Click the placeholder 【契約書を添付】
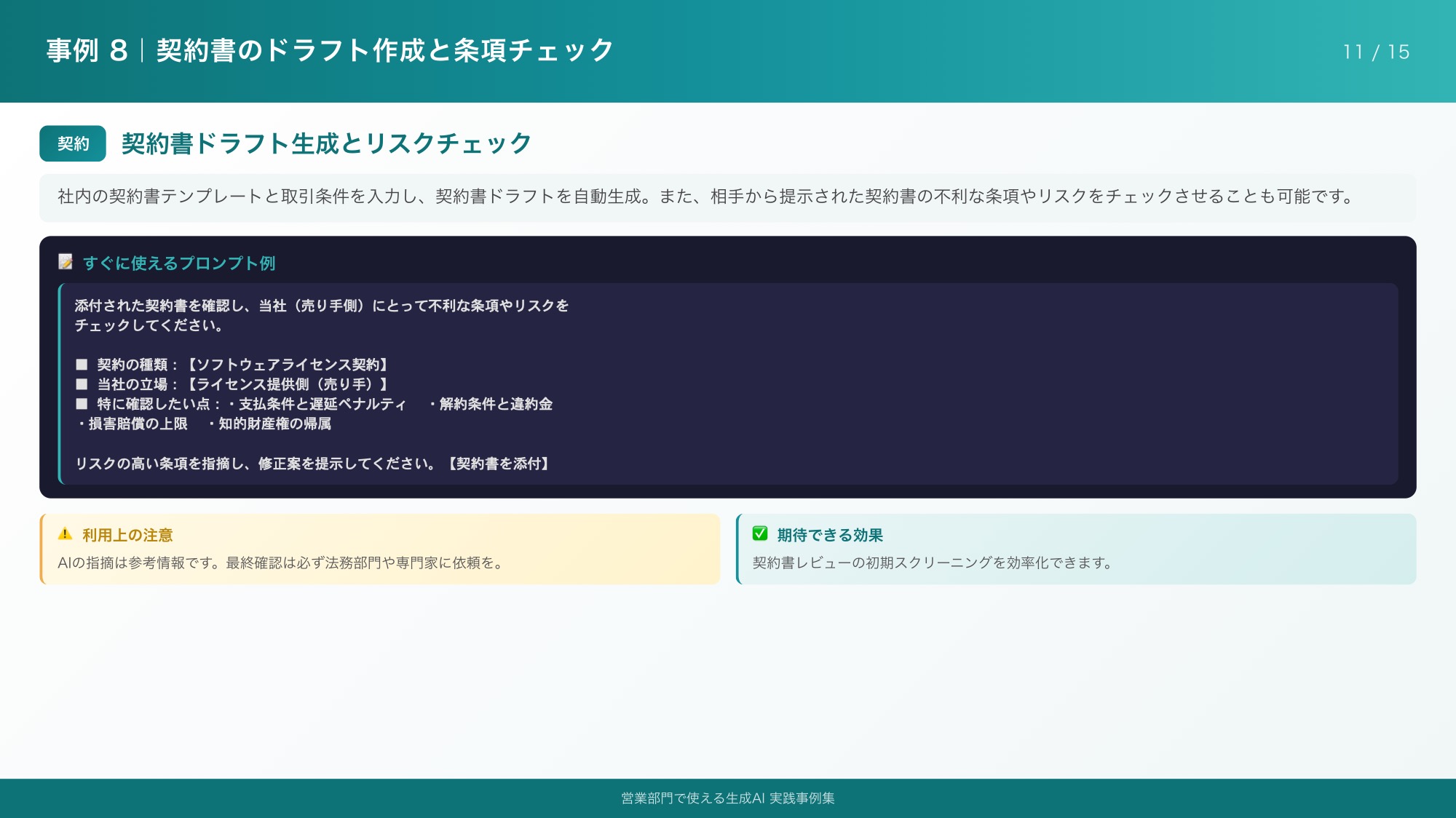The height and width of the screenshot is (818, 1456). pyautogui.click(x=499, y=464)
